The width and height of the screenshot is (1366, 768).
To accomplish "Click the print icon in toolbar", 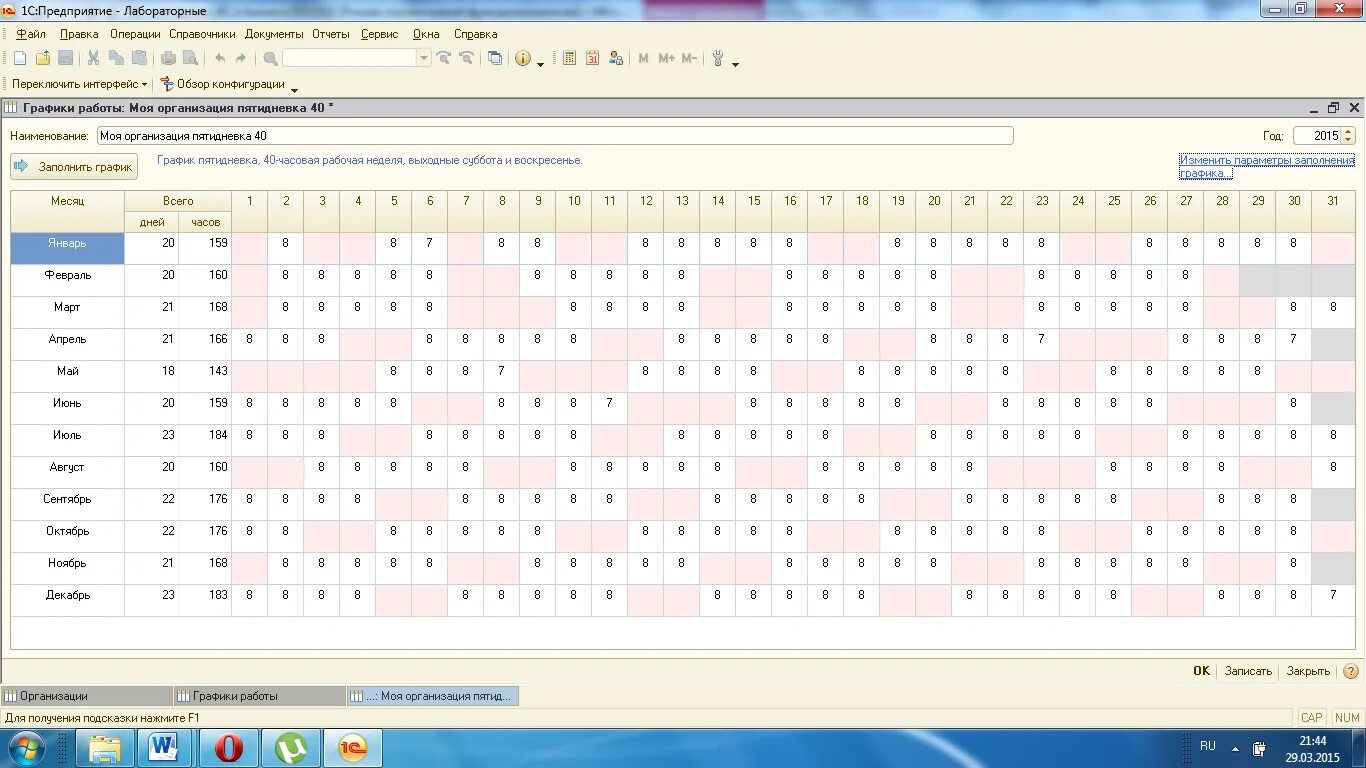I will coord(168,58).
